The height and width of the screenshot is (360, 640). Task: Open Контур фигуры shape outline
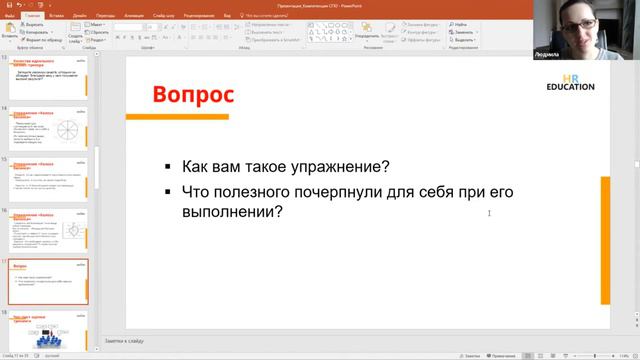[x=419, y=32]
